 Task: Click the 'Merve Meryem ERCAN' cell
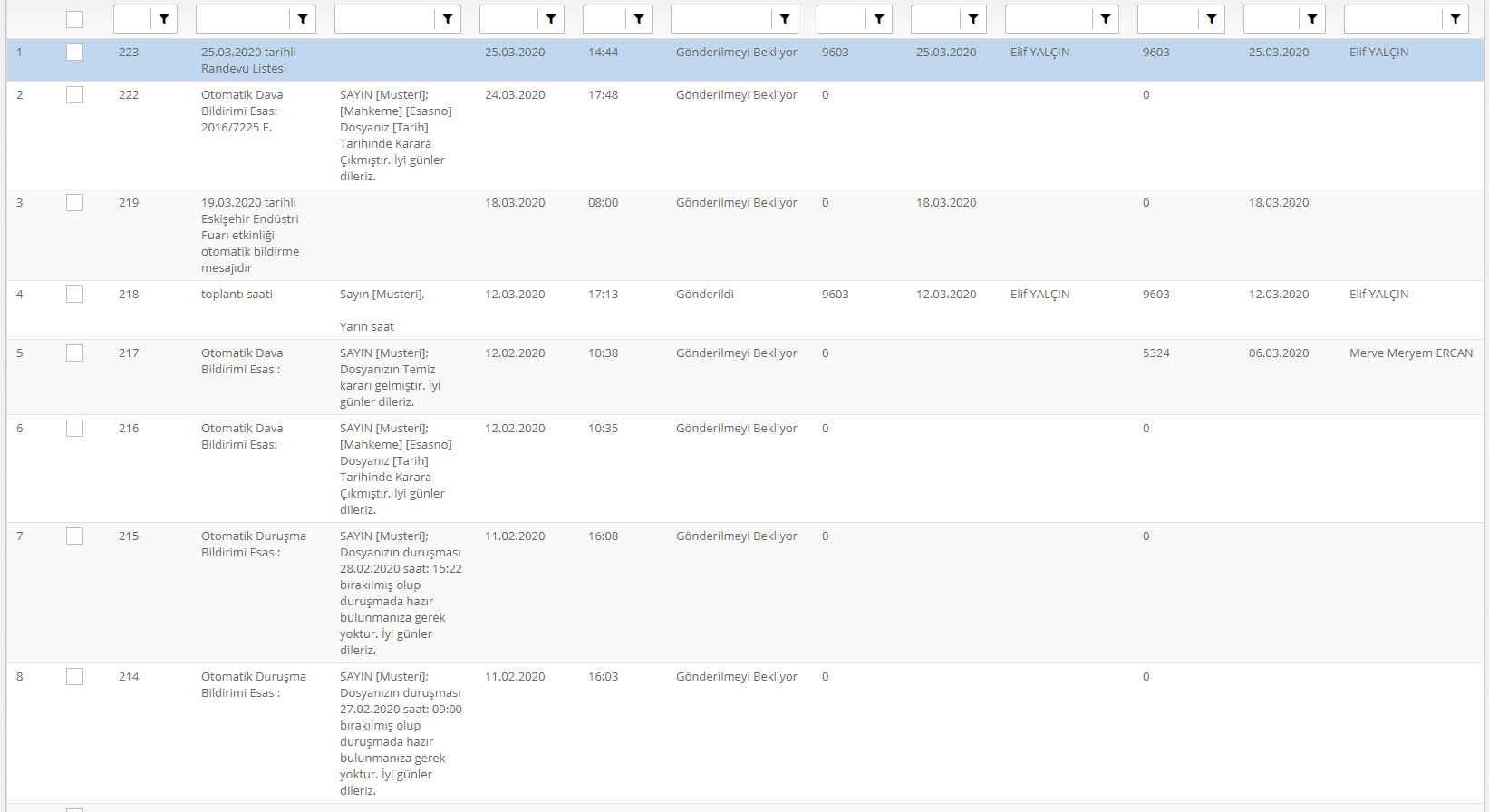[1410, 353]
